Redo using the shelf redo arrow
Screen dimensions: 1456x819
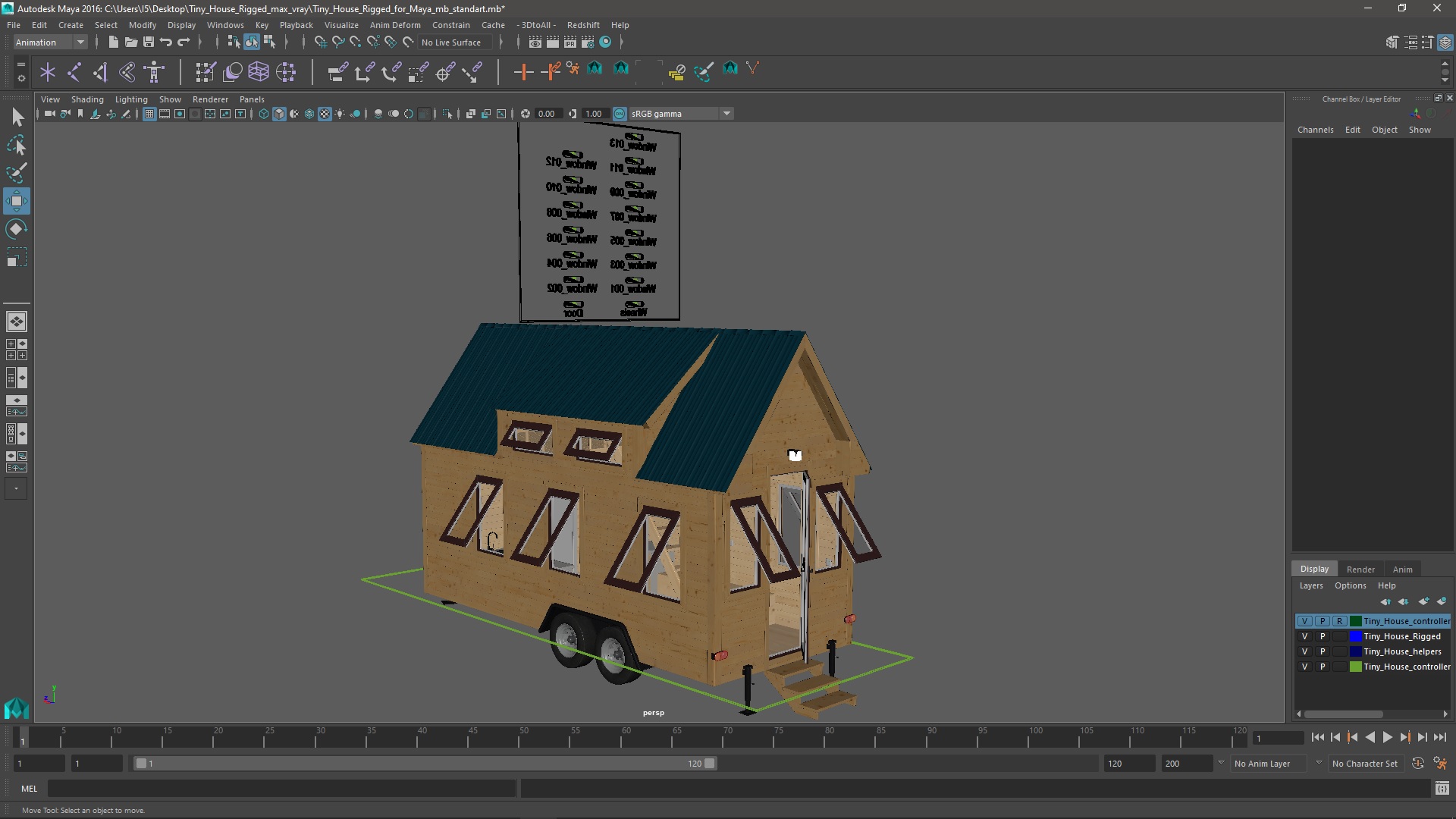click(184, 42)
